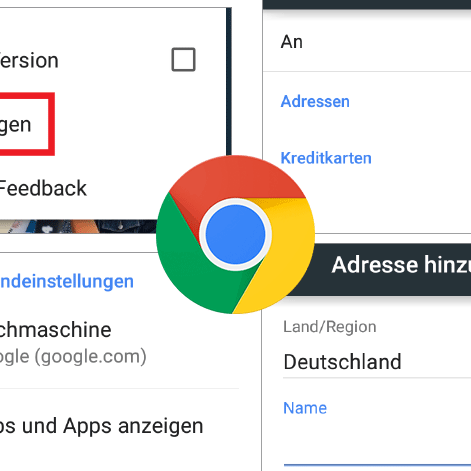Toggle the An autofill switch row
Screen dimensions: 471x471
(367, 42)
